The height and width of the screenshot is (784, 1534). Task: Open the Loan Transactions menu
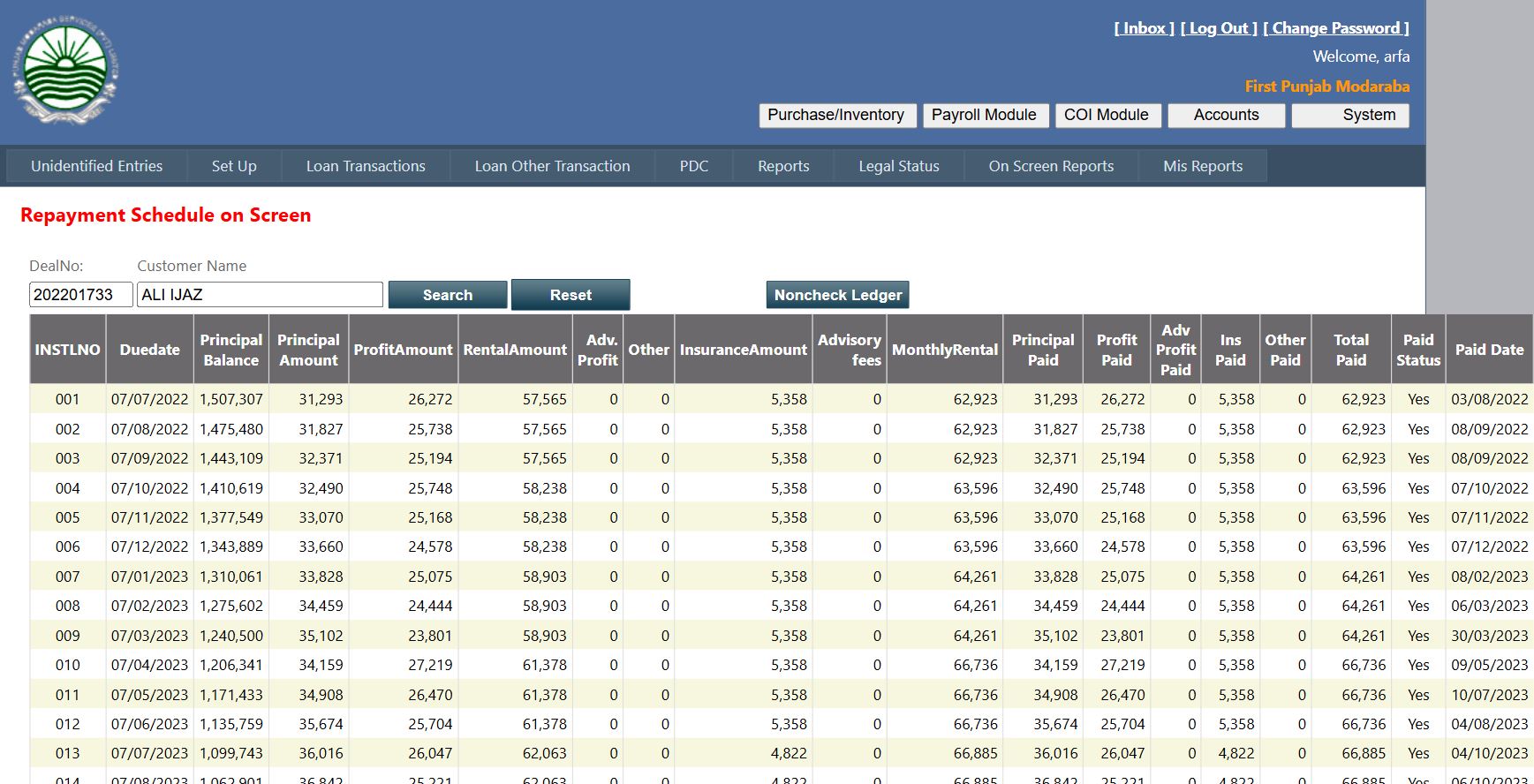click(x=366, y=166)
